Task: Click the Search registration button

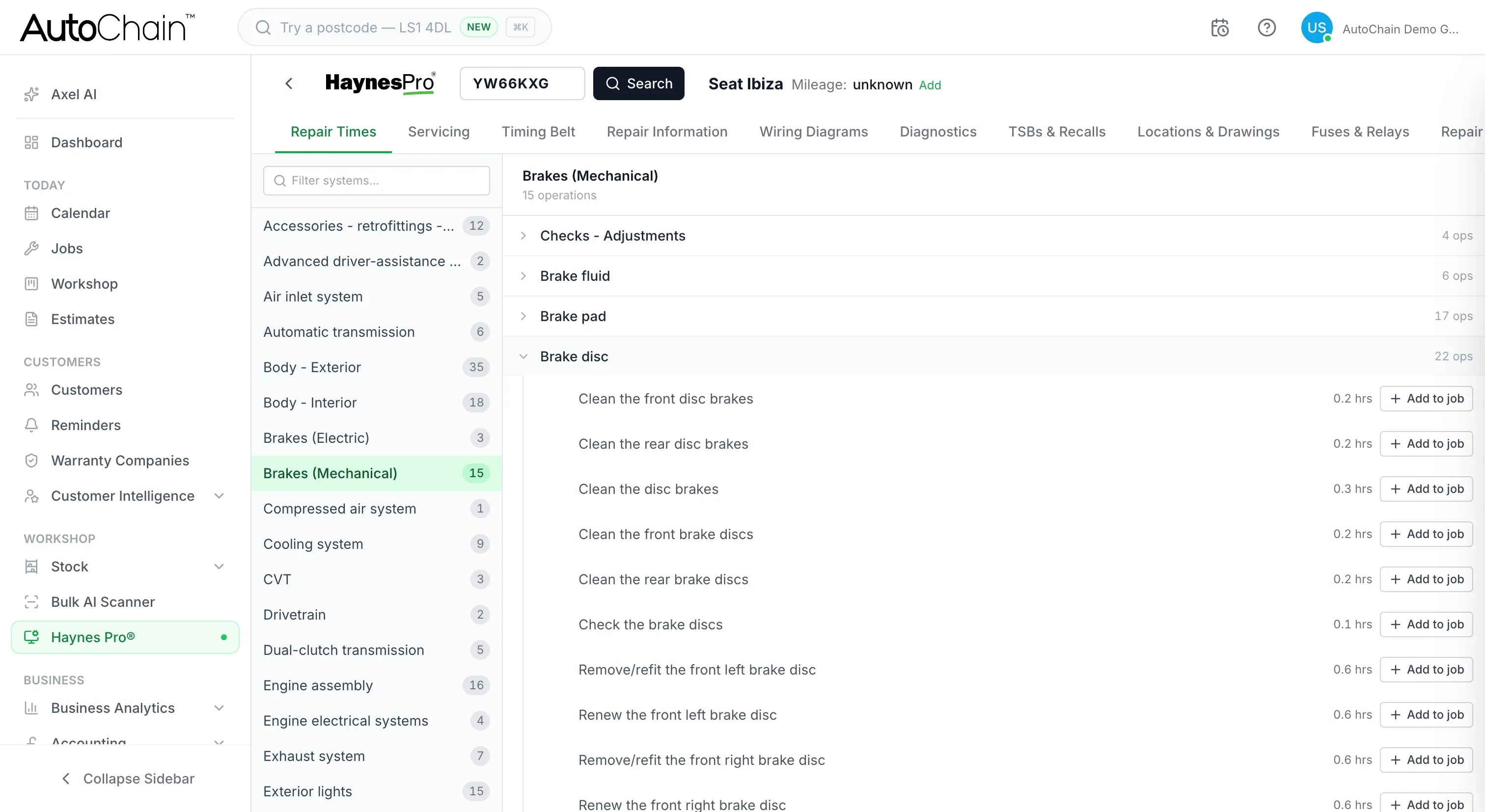Action: [638, 83]
